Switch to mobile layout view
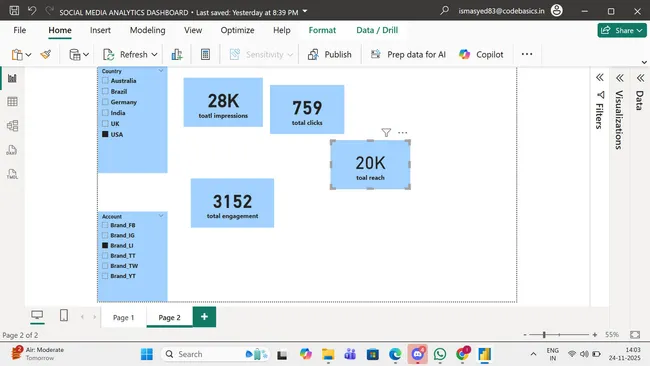Image resolution: width=650 pixels, height=366 pixels. [64, 315]
